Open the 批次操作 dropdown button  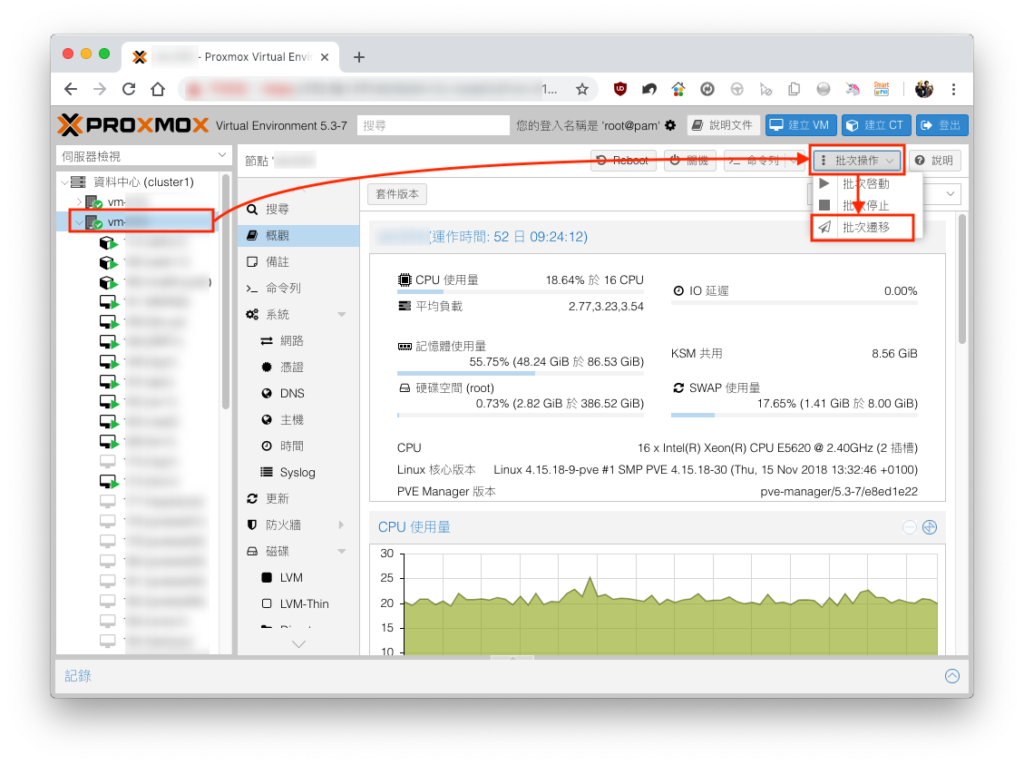click(857, 161)
